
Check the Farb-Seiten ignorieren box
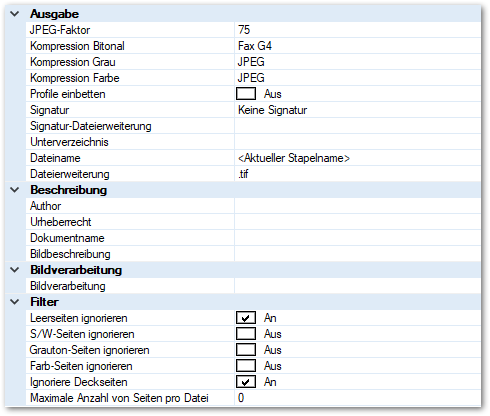(x=246, y=366)
